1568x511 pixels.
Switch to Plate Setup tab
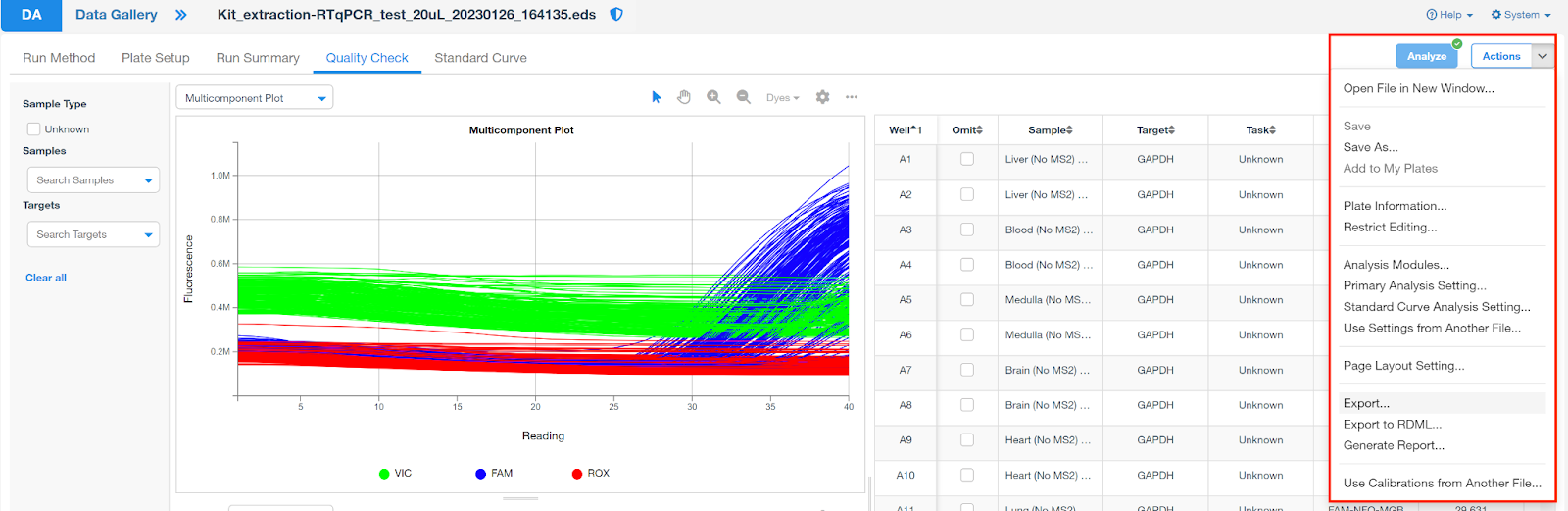[156, 58]
